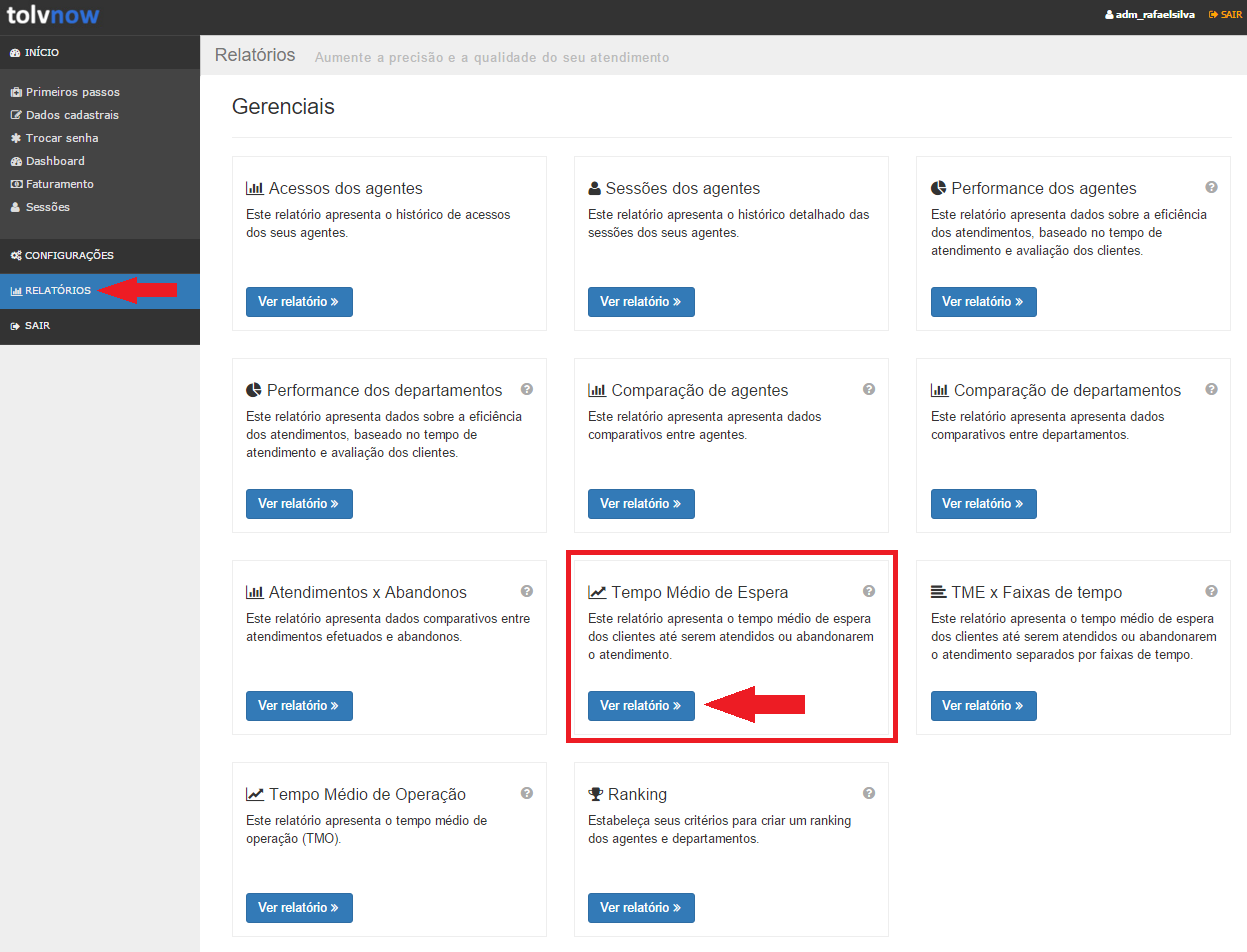The height and width of the screenshot is (952, 1247).
Task: Click SAIR in the sidebar
Action: pyautogui.click(x=100, y=326)
